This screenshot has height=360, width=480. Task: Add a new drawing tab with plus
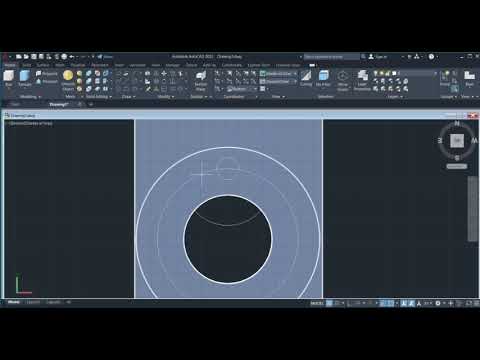point(91,105)
